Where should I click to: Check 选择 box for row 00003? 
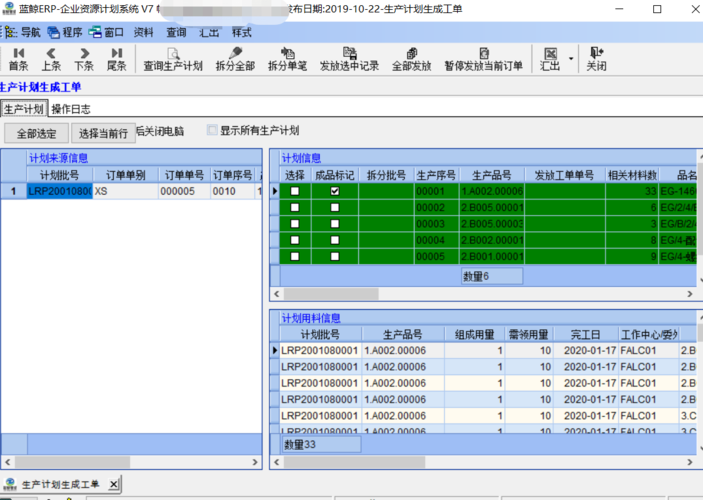(295, 223)
